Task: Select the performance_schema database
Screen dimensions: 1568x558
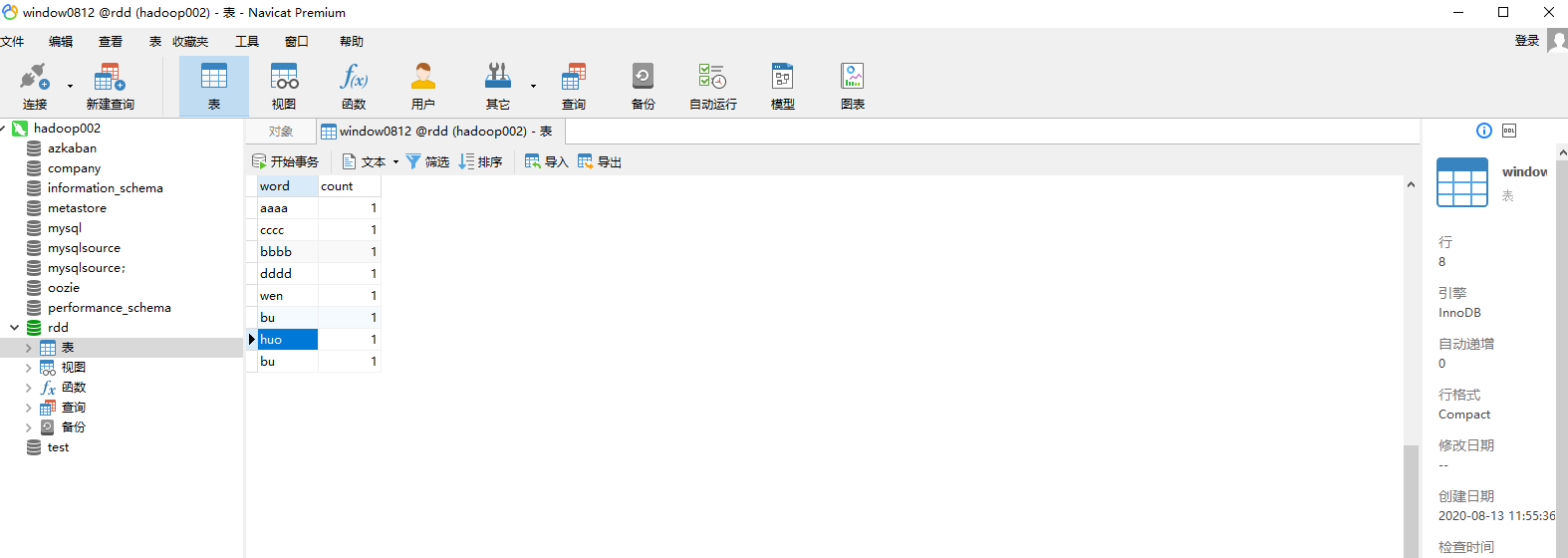Action: pos(109,308)
